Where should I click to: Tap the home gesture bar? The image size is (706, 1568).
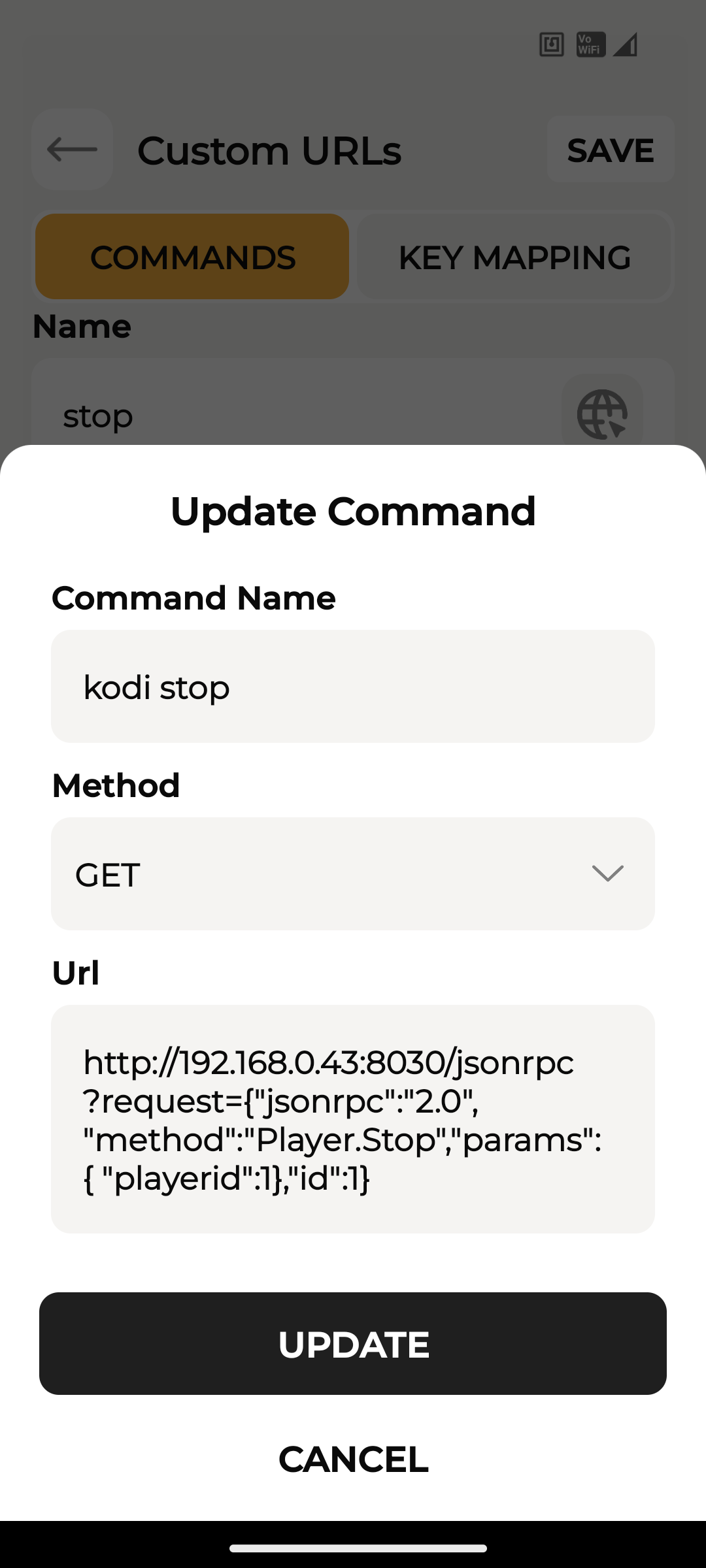point(358,1548)
